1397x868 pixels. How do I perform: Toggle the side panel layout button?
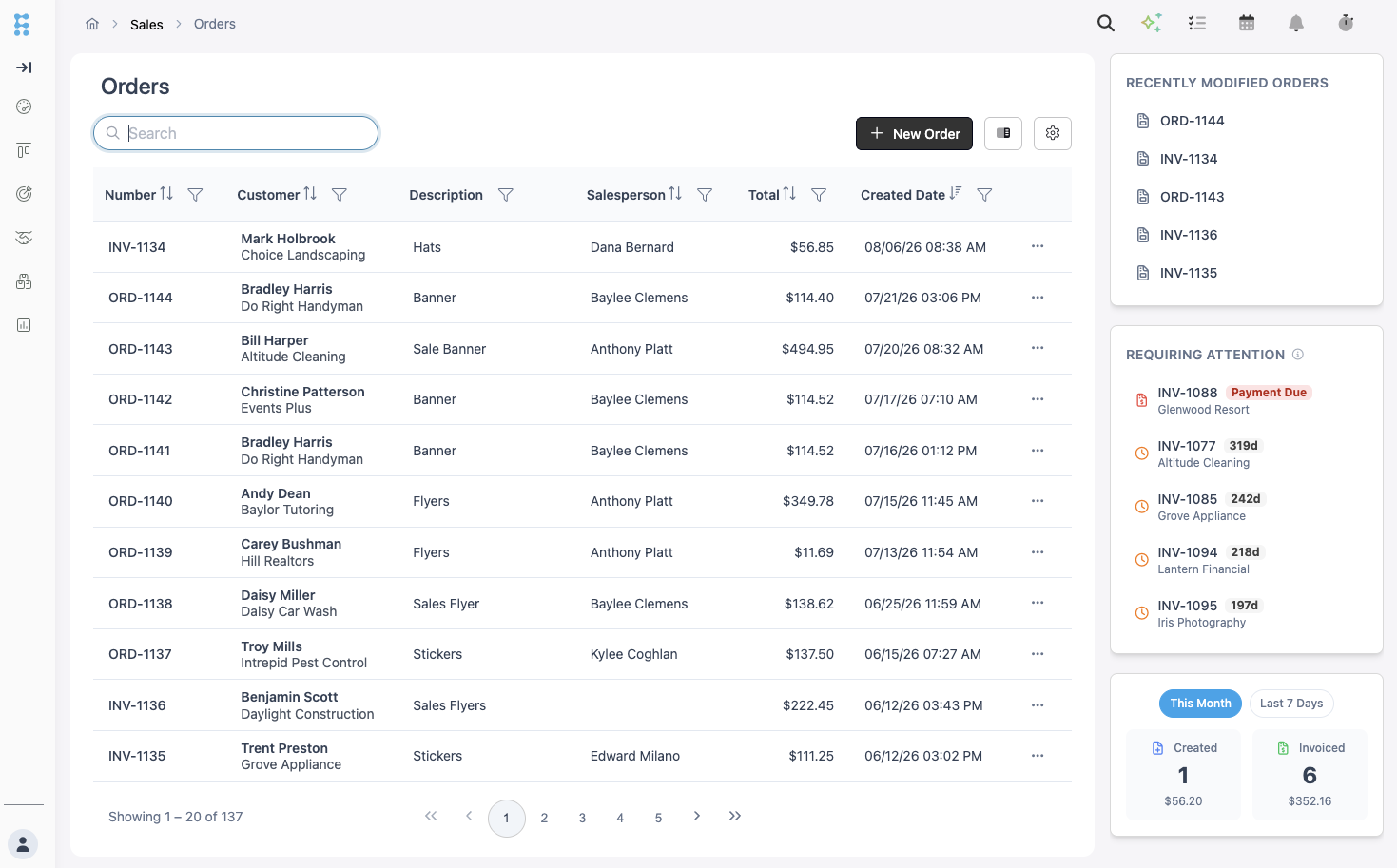click(x=1003, y=133)
